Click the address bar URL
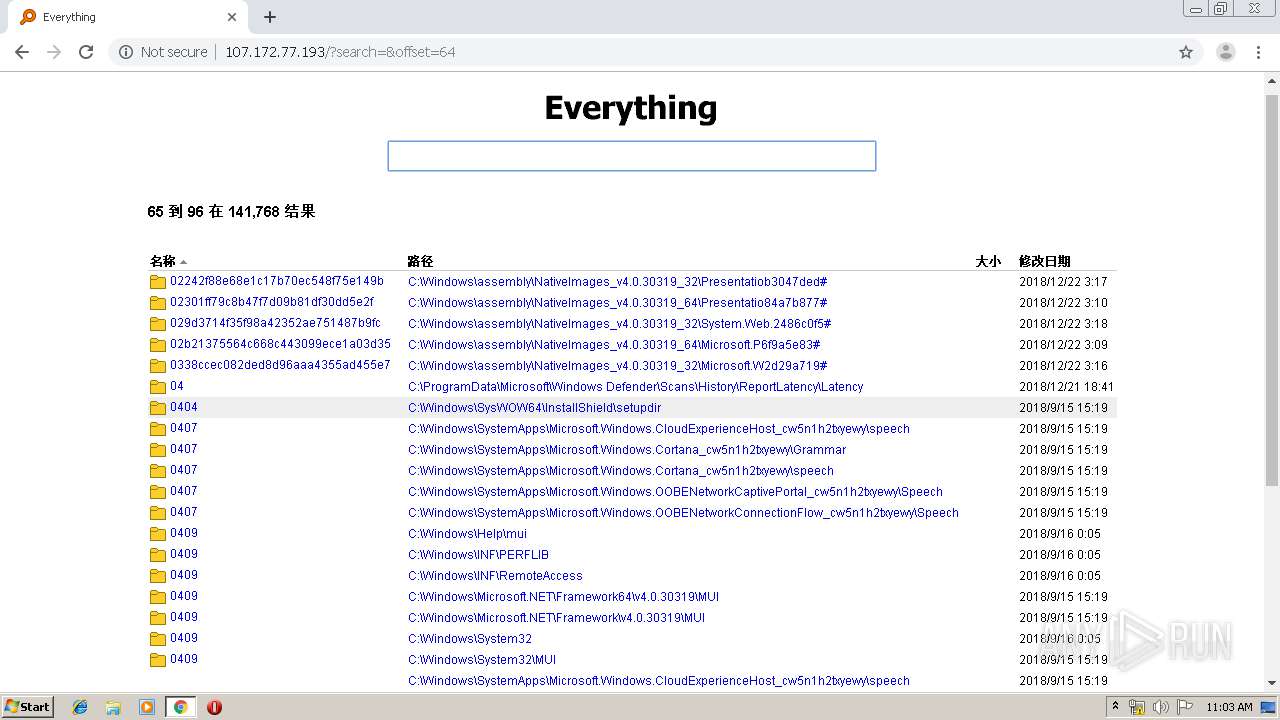This screenshot has height=720, width=1280. [340, 52]
